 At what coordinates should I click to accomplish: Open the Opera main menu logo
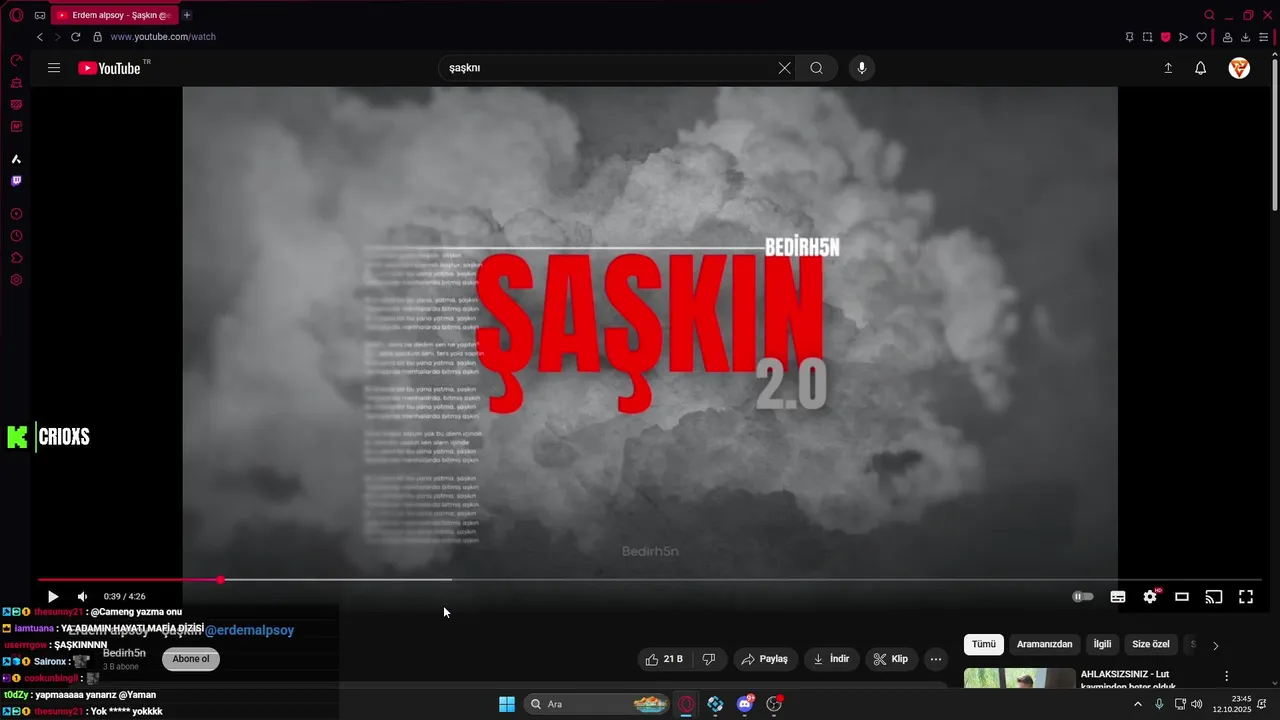coord(16,15)
